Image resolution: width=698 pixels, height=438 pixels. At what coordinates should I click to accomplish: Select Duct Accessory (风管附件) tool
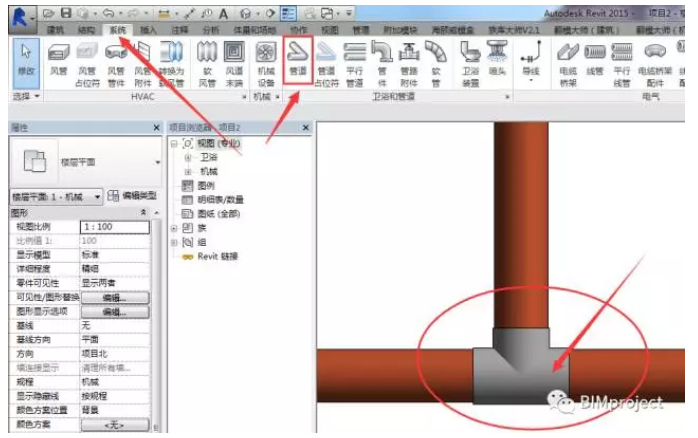pos(142,64)
